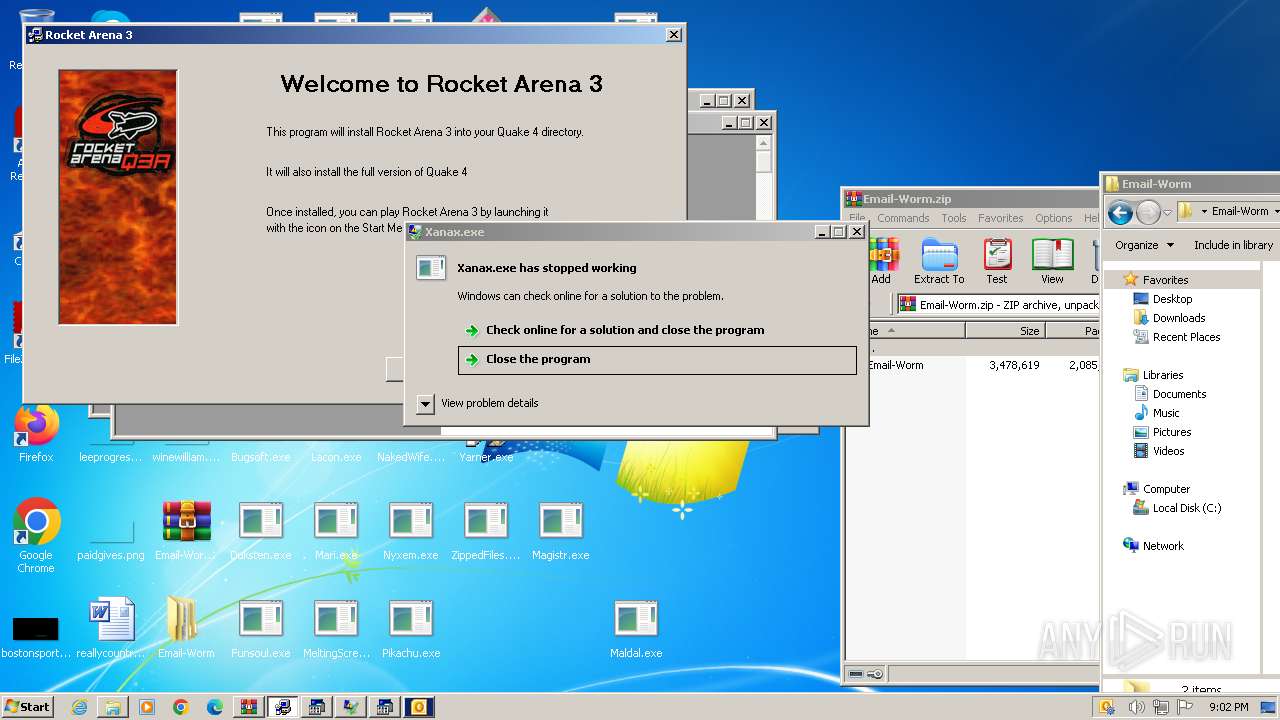Open the Tools menu in WinRAR
The width and height of the screenshot is (1280, 720).
point(954,218)
